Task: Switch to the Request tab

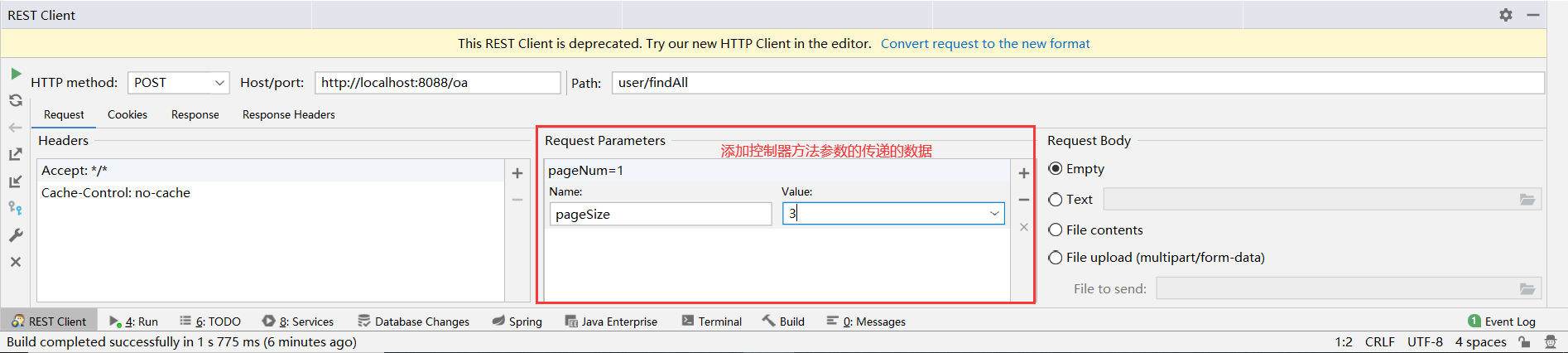Action: click(x=64, y=115)
